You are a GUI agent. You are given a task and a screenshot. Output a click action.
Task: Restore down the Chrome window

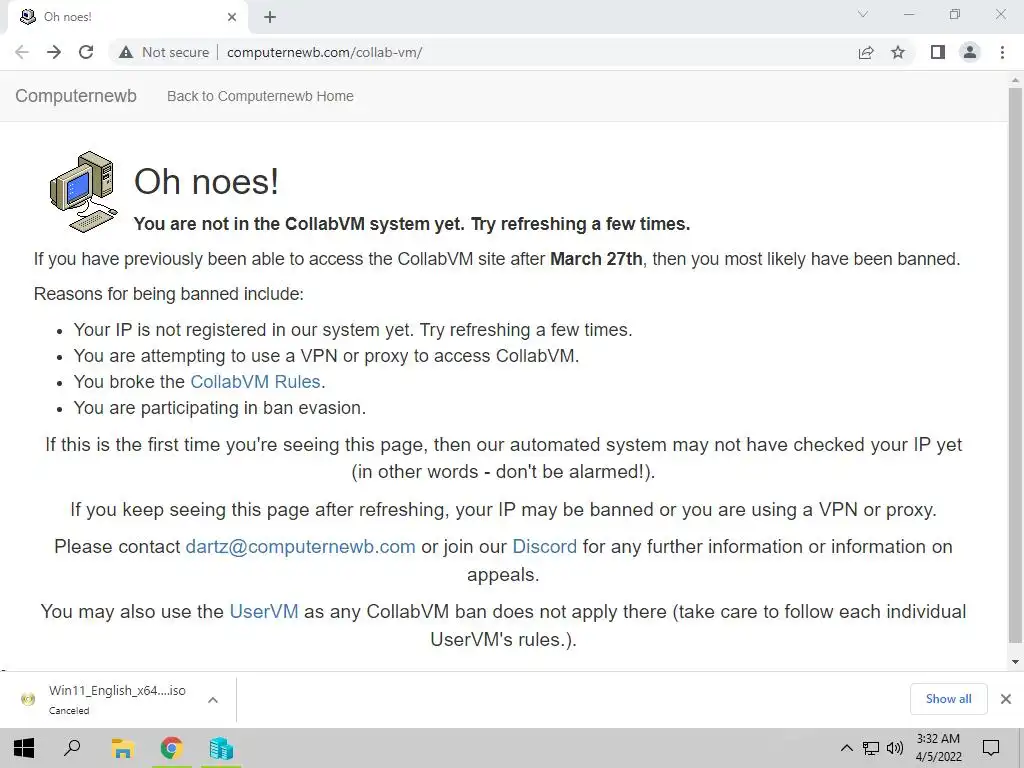tap(955, 14)
